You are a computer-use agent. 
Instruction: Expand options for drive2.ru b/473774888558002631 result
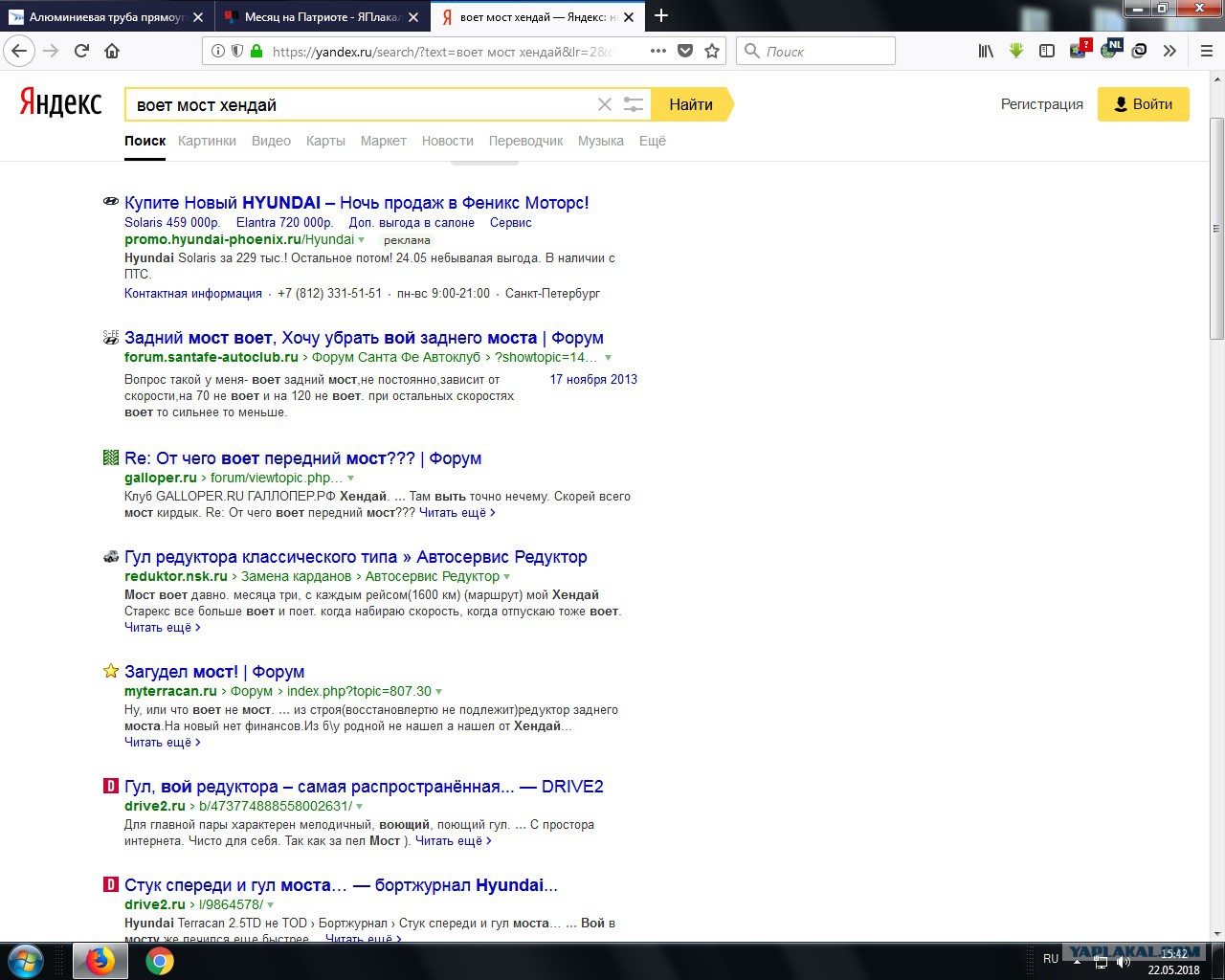coord(360,807)
